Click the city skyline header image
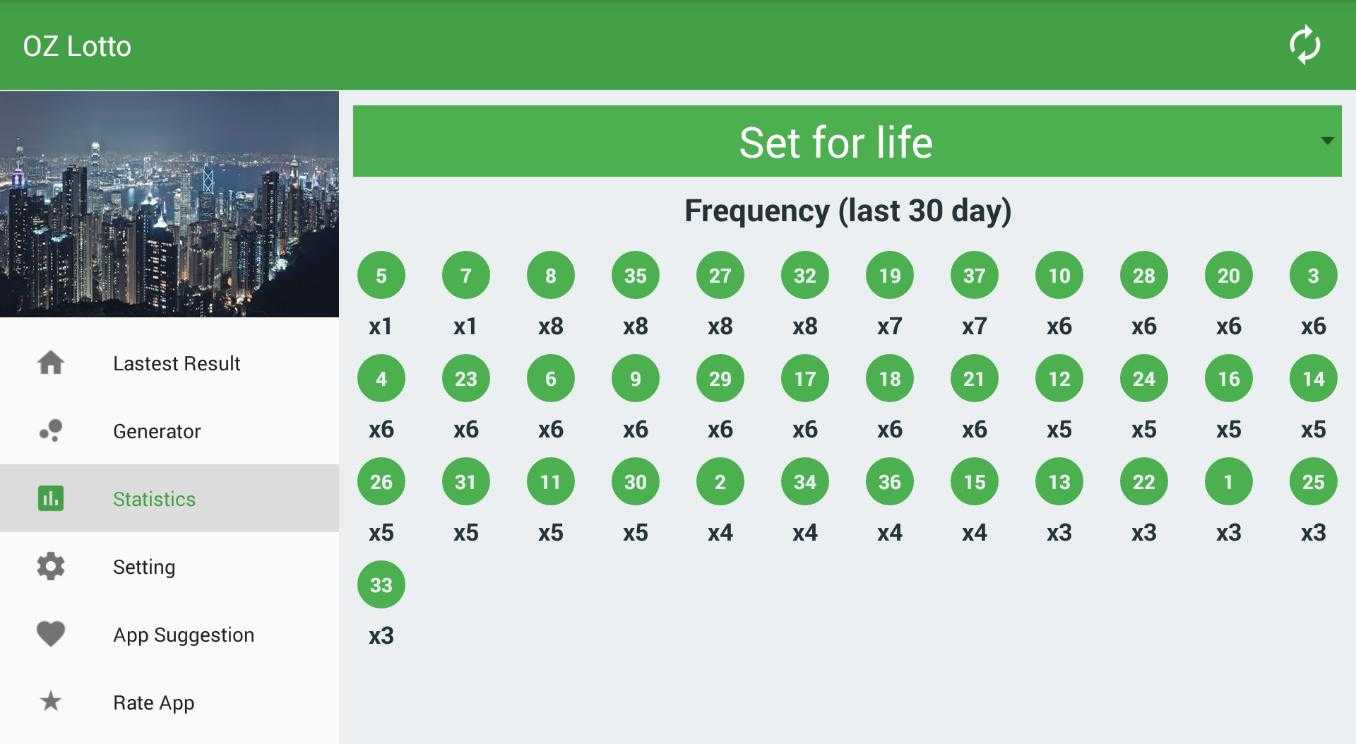Viewport: 1356px width, 744px height. tap(170, 204)
